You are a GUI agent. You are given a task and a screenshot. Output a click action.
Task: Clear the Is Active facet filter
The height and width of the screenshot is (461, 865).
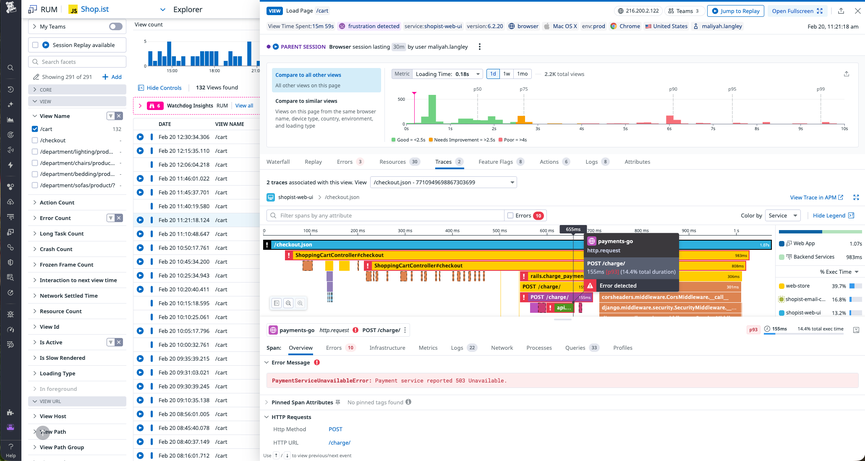click(x=119, y=342)
